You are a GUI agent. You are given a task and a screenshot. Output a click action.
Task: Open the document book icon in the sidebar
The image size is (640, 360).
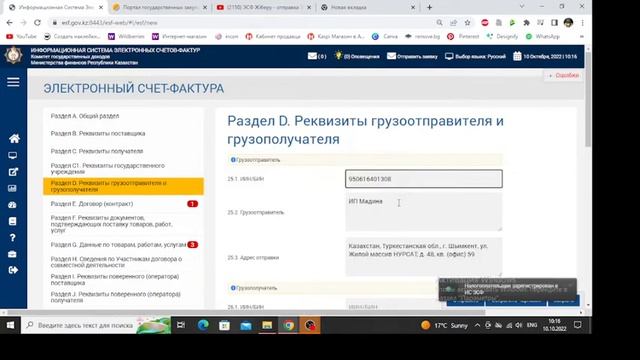[13, 221]
